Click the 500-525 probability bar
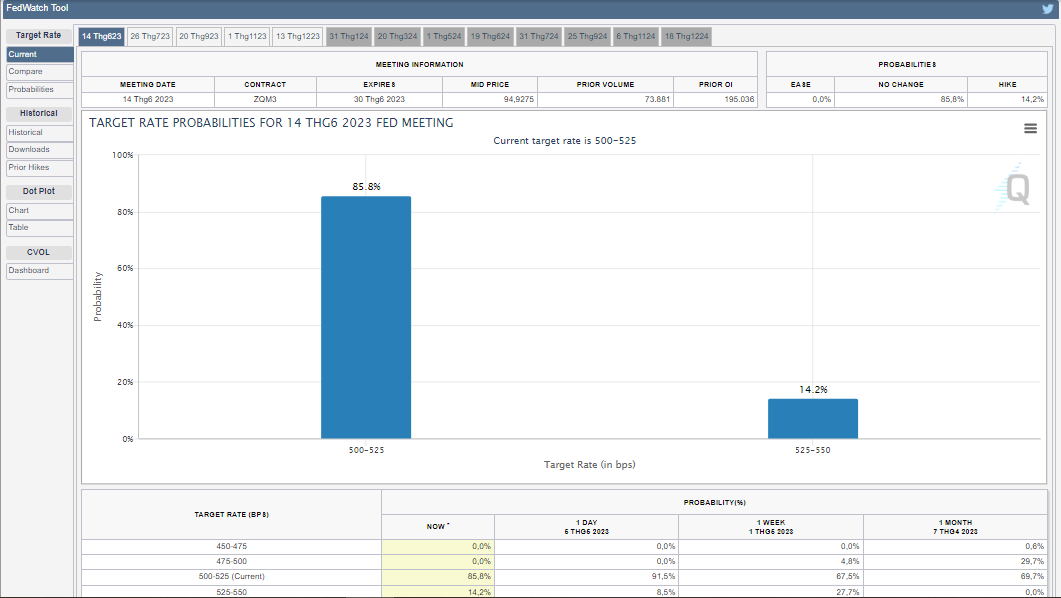Screen dimensions: 1061x598 [366, 317]
